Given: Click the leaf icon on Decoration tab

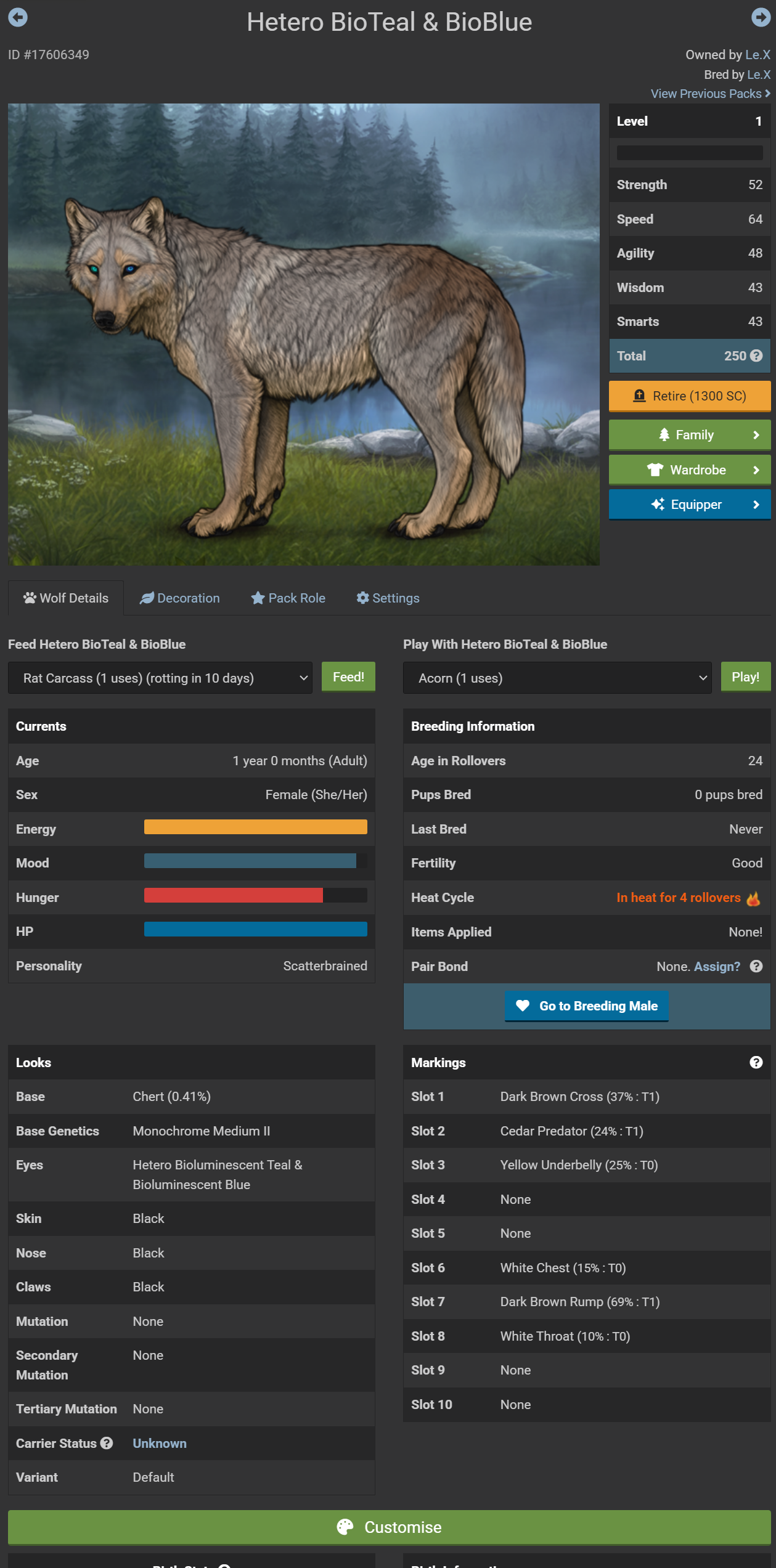Looking at the screenshot, I should 147,598.
